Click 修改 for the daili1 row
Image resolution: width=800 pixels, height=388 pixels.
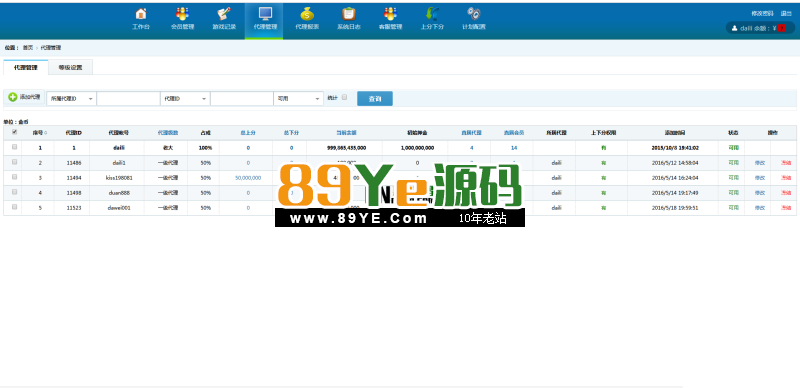tap(760, 163)
